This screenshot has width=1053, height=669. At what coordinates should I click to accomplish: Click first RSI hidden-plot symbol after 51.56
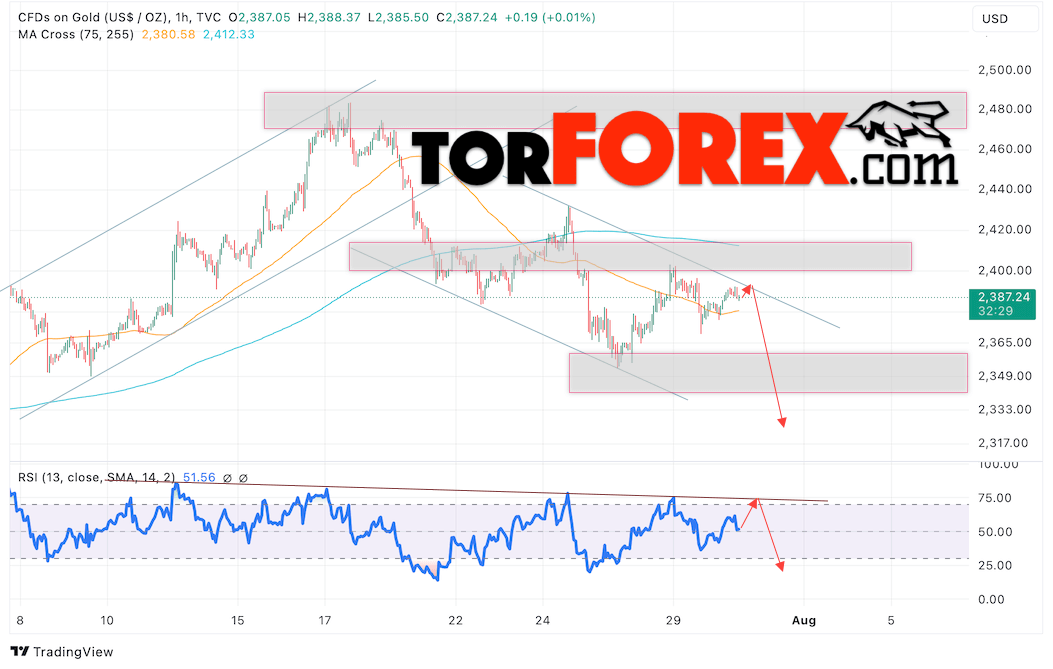coord(228,478)
